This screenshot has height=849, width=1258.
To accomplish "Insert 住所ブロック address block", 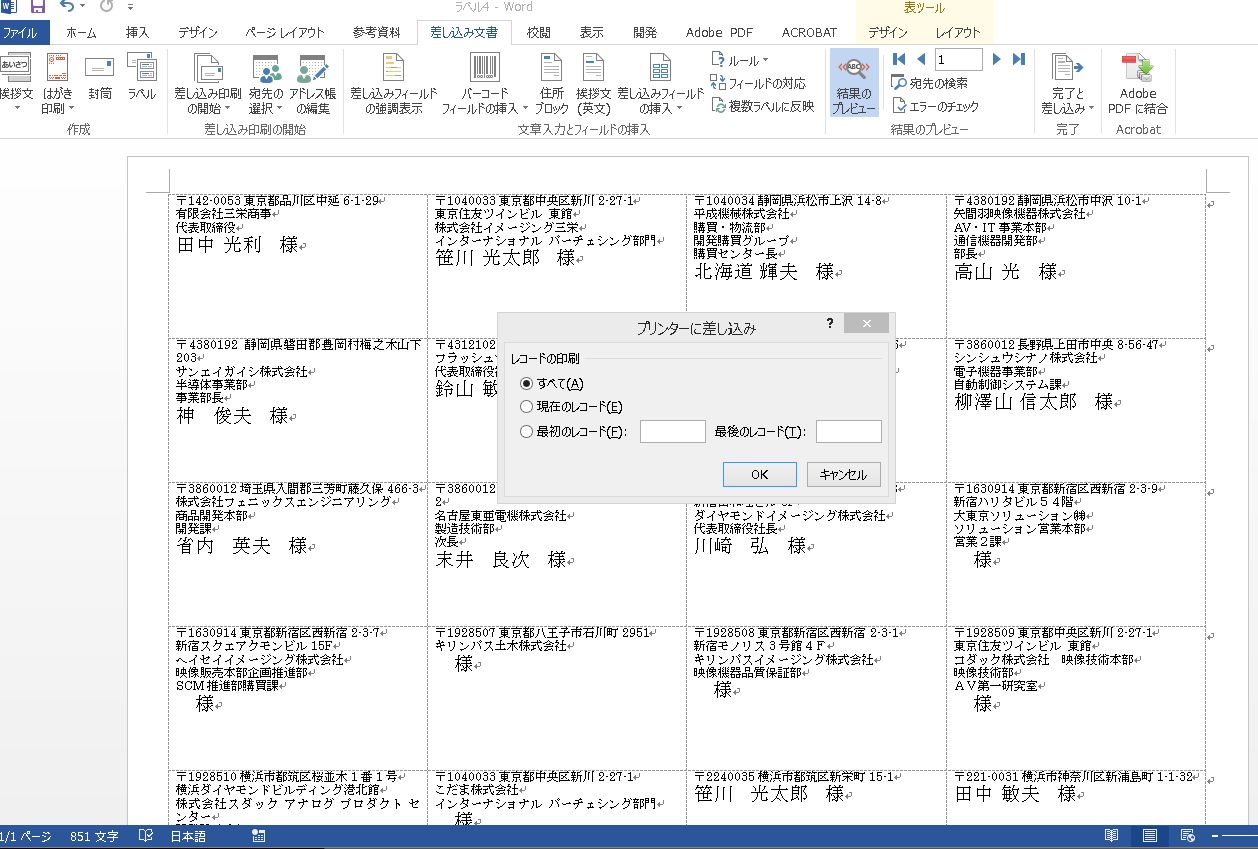I will (551, 84).
